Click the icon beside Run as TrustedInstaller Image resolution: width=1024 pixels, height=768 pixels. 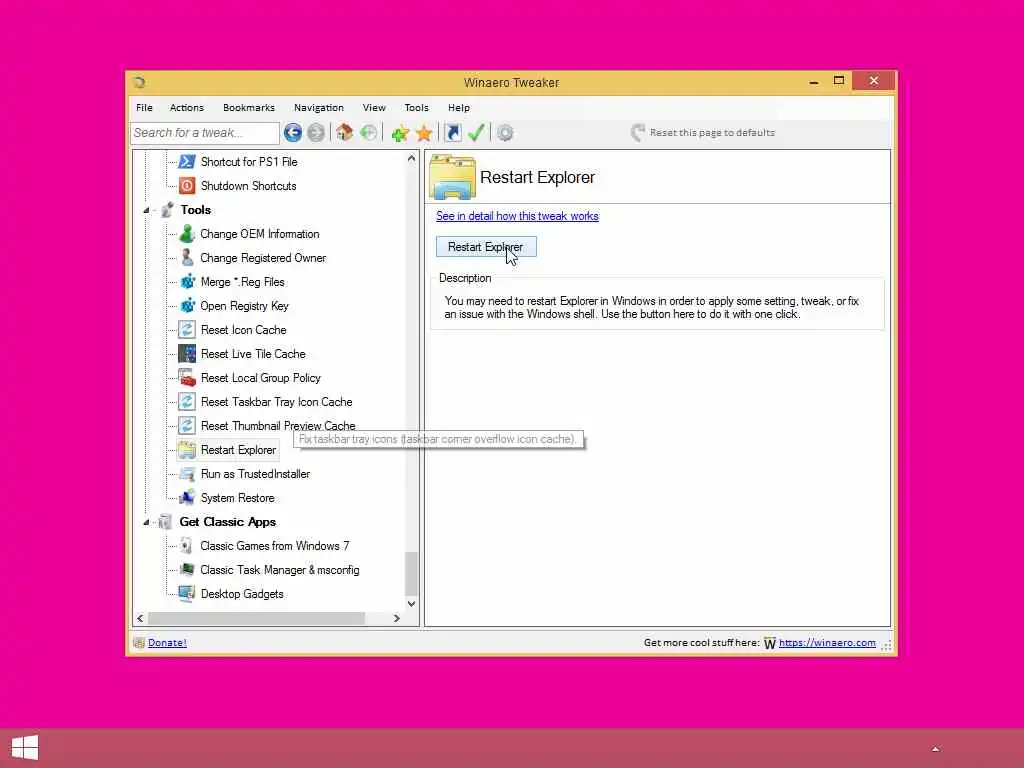click(187, 474)
